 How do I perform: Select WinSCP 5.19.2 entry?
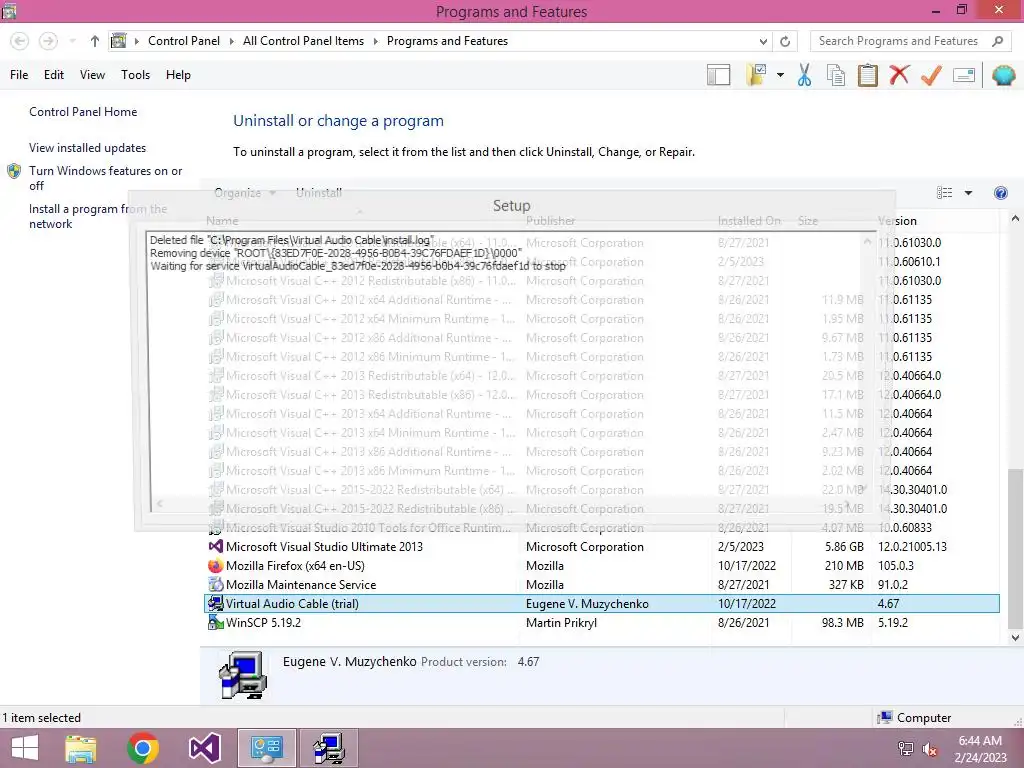click(x=602, y=622)
